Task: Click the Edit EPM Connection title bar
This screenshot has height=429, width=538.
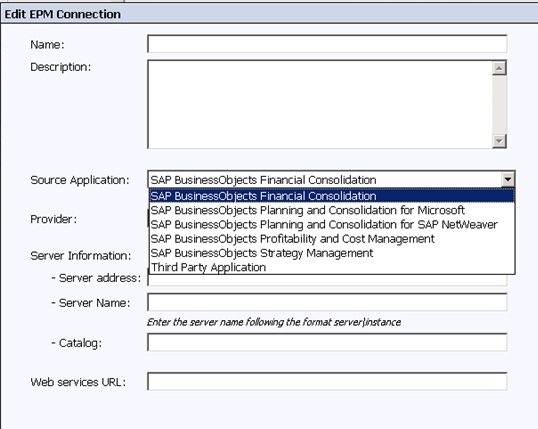Action: (269, 14)
